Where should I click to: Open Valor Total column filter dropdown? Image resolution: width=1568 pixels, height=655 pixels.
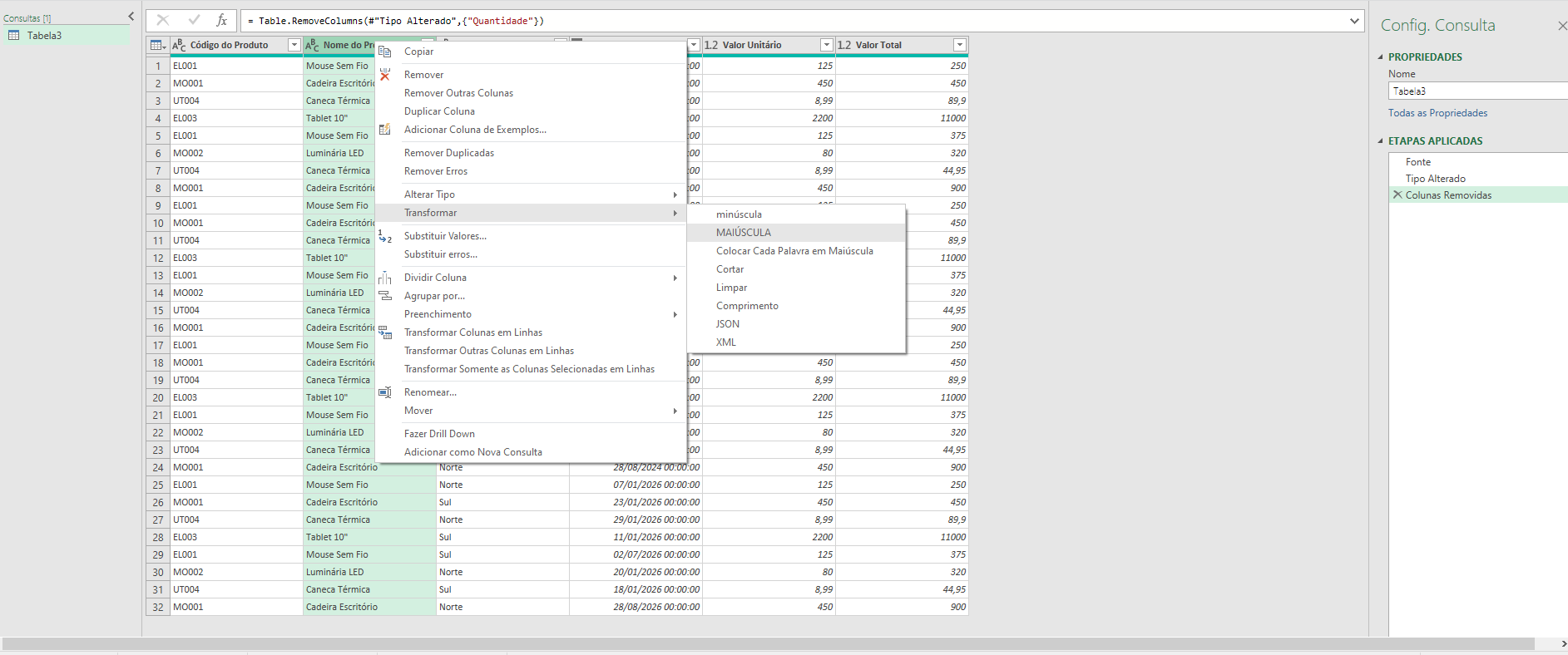point(959,45)
